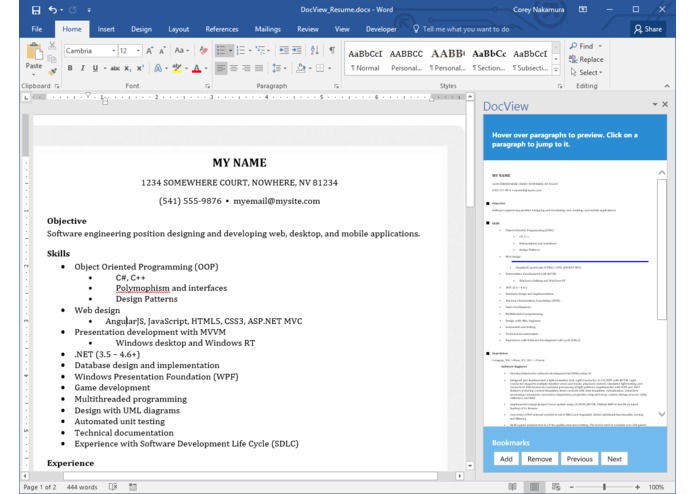Switch to the Insert tab
Image resolution: width=695 pixels, height=494 pixels.
click(x=106, y=29)
